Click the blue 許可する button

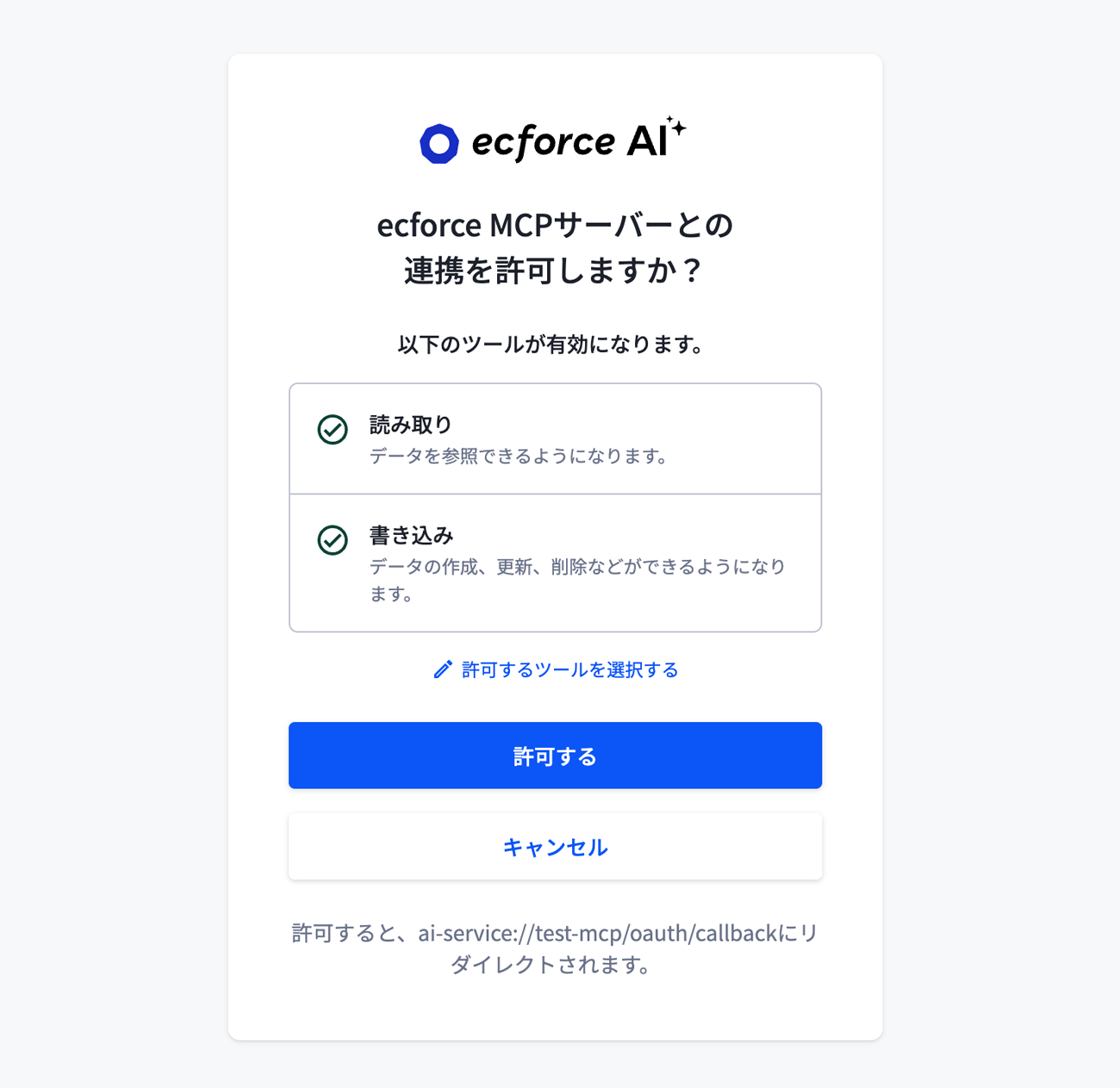[x=555, y=755]
